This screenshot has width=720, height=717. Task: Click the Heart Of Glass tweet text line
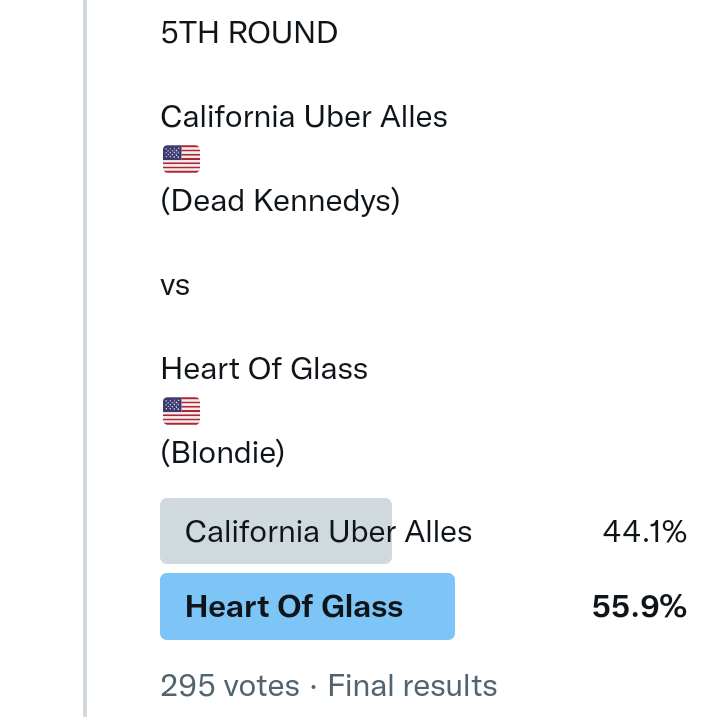coord(264,369)
